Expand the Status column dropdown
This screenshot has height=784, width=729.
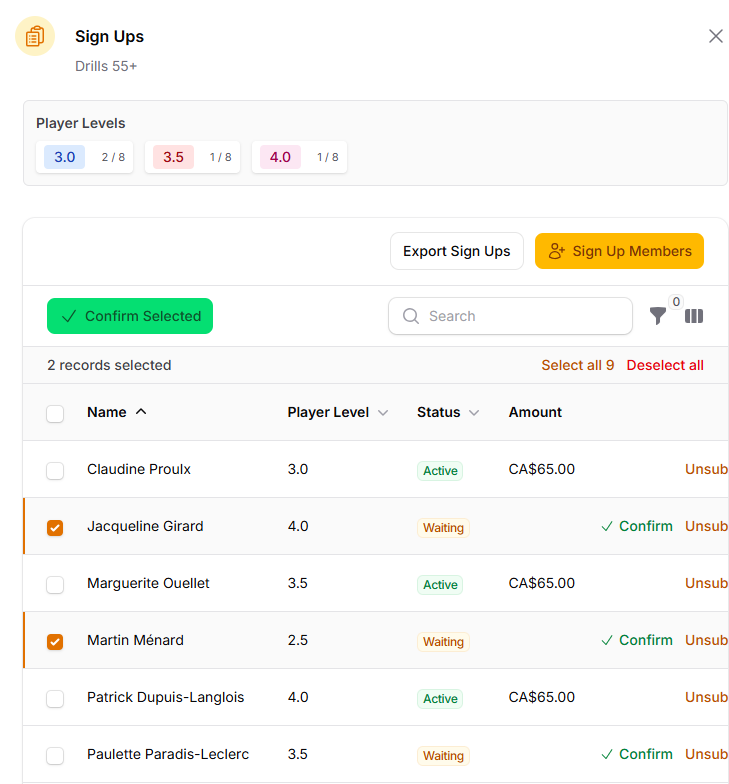474,413
